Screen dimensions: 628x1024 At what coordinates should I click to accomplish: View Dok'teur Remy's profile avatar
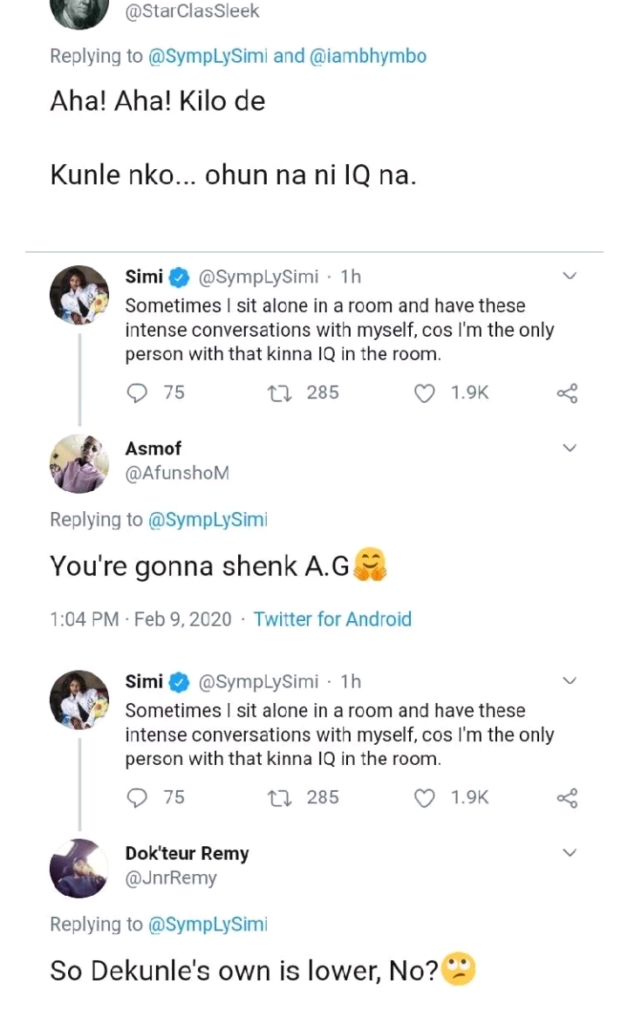tap(79, 868)
